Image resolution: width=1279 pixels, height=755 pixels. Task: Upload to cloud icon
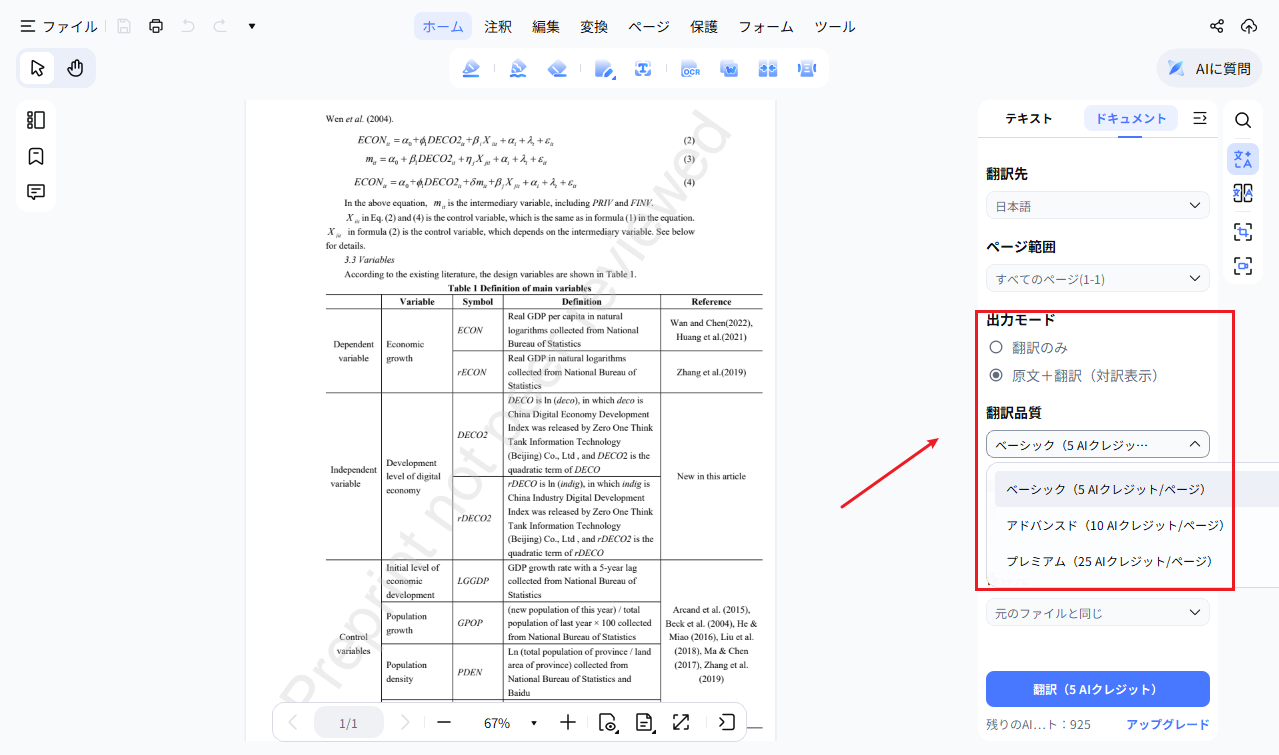1249,26
